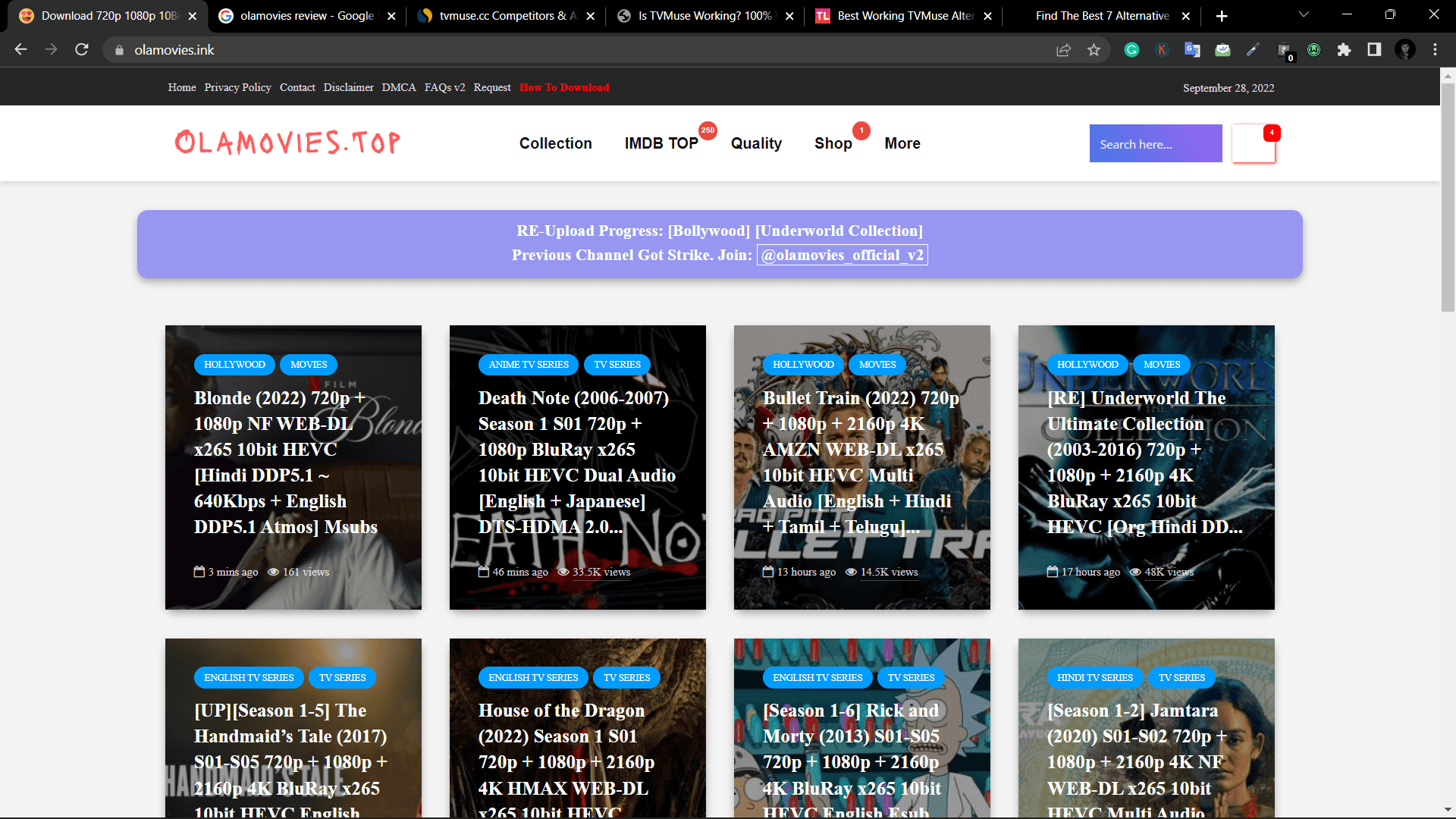1456x819 pixels.
Task: Expand the tab search chevron
Action: pyautogui.click(x=1304, y=14)
